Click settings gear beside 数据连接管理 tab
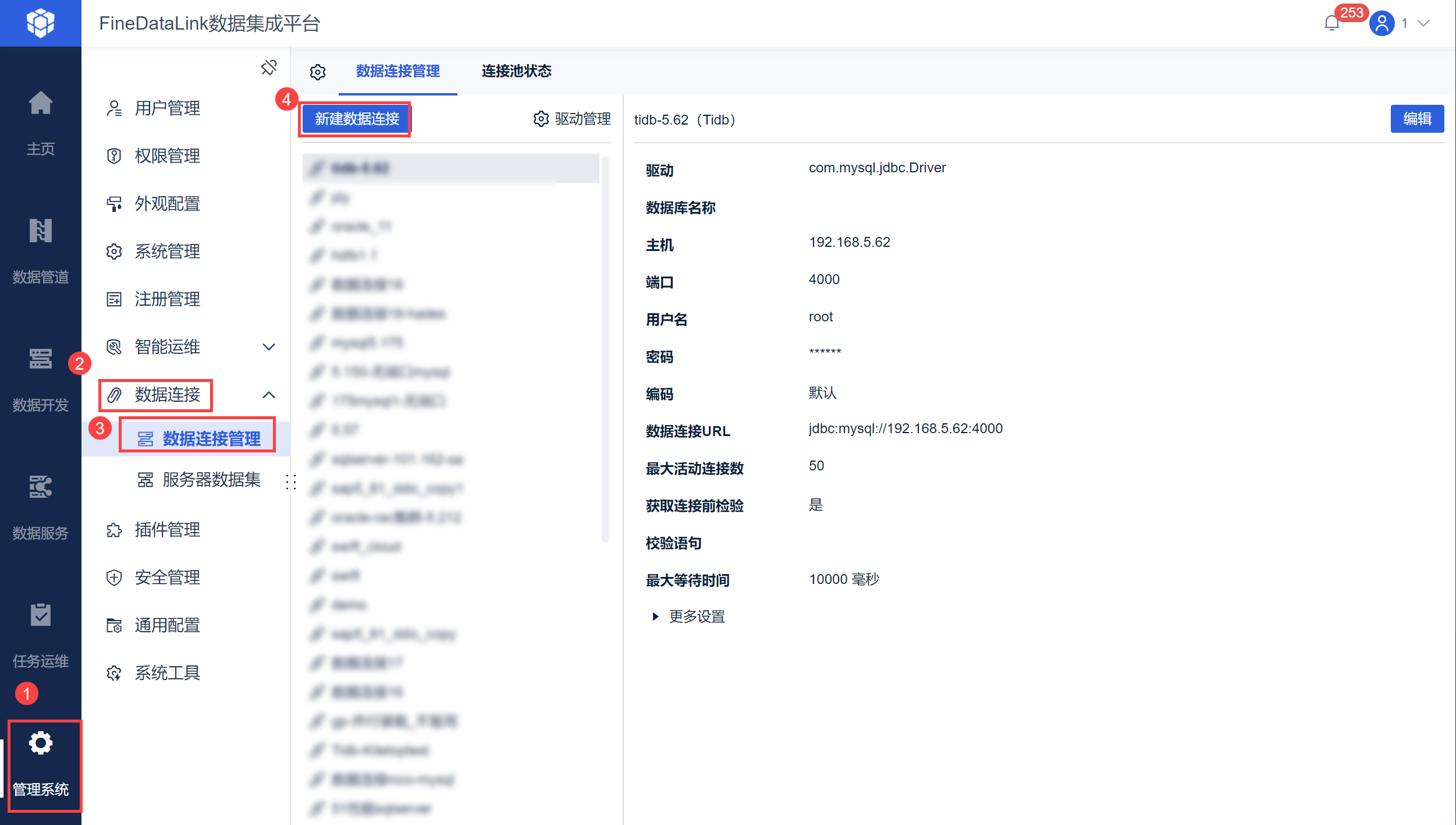The image size is (1456, 825). 318,72
